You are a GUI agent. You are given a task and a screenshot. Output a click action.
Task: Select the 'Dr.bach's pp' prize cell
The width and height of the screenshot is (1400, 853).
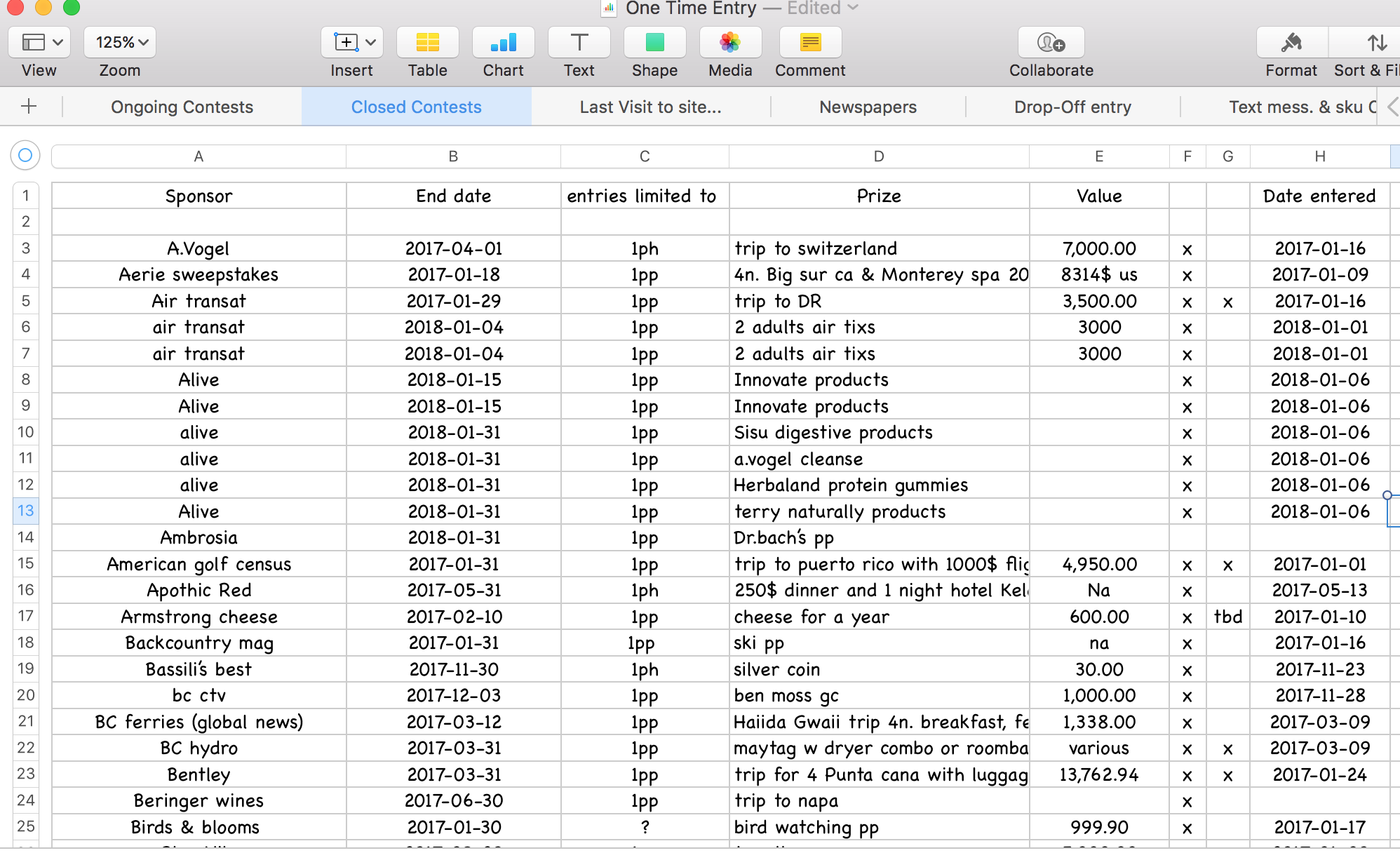point(879,537)
